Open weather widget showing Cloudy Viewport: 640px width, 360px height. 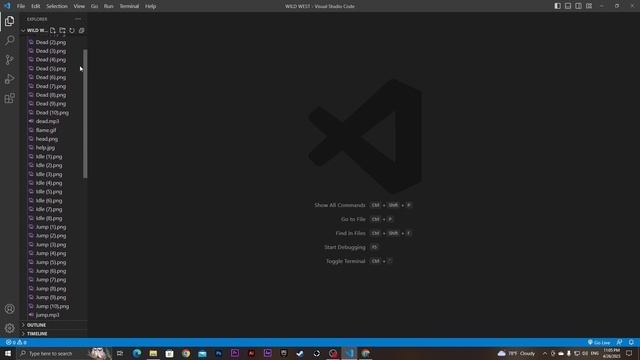516,353
